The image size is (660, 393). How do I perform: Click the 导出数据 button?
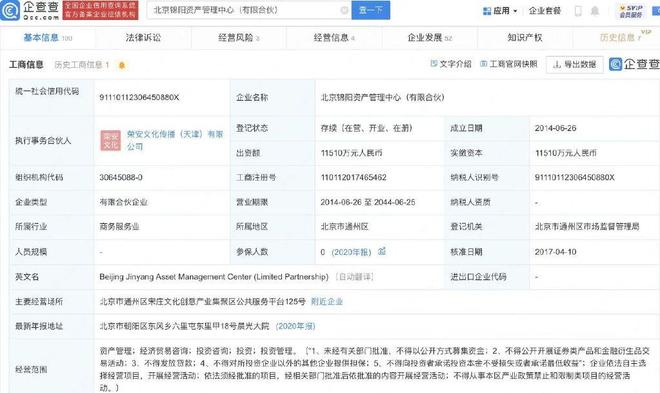tap(575, 64)
